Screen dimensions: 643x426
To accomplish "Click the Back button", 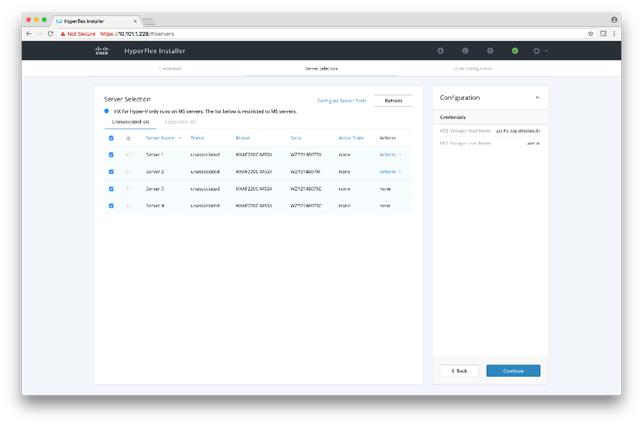I will click(459, 371).
